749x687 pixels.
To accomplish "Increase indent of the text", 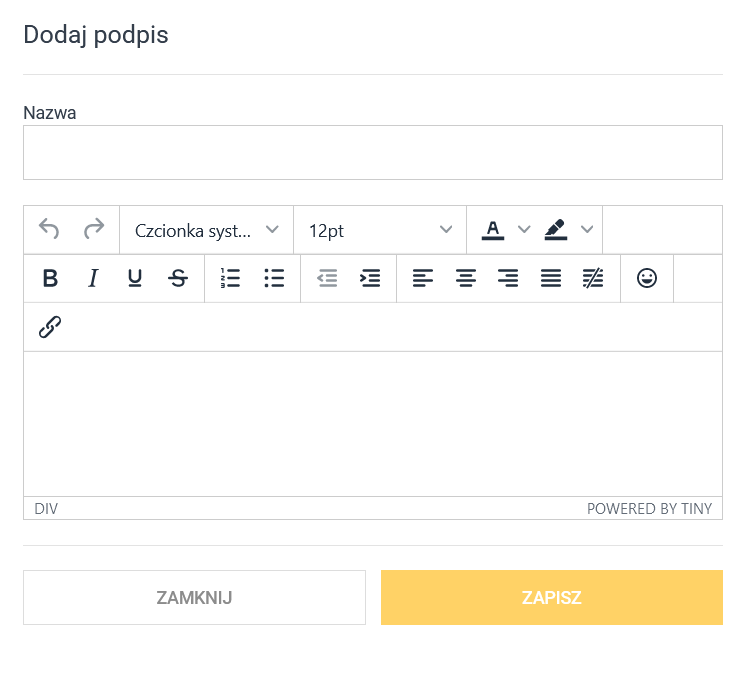I will point(370,279).
